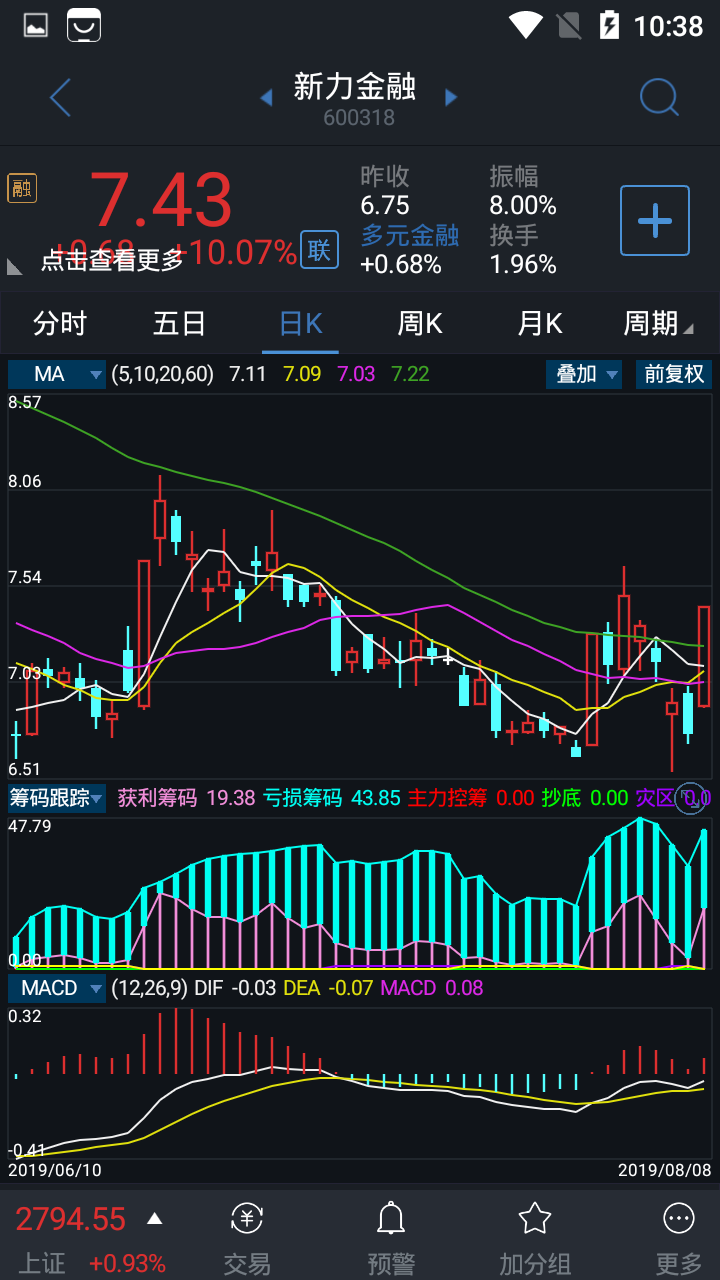Viewport: 720px width, 1280px height.
Task: Tap the start date 2019/06/10
Action: [55, 1169]
